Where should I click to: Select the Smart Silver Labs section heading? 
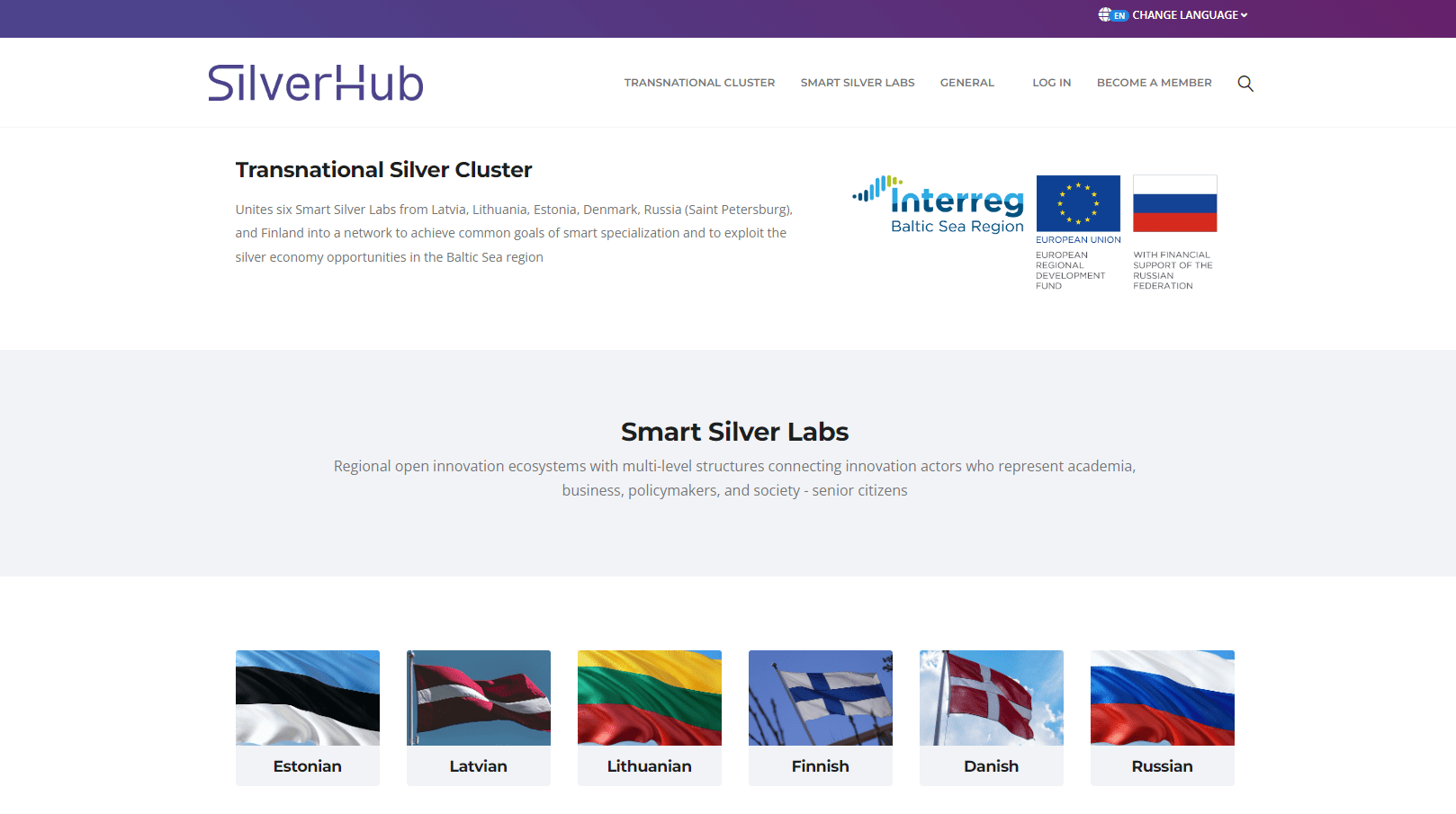(734, 432)
